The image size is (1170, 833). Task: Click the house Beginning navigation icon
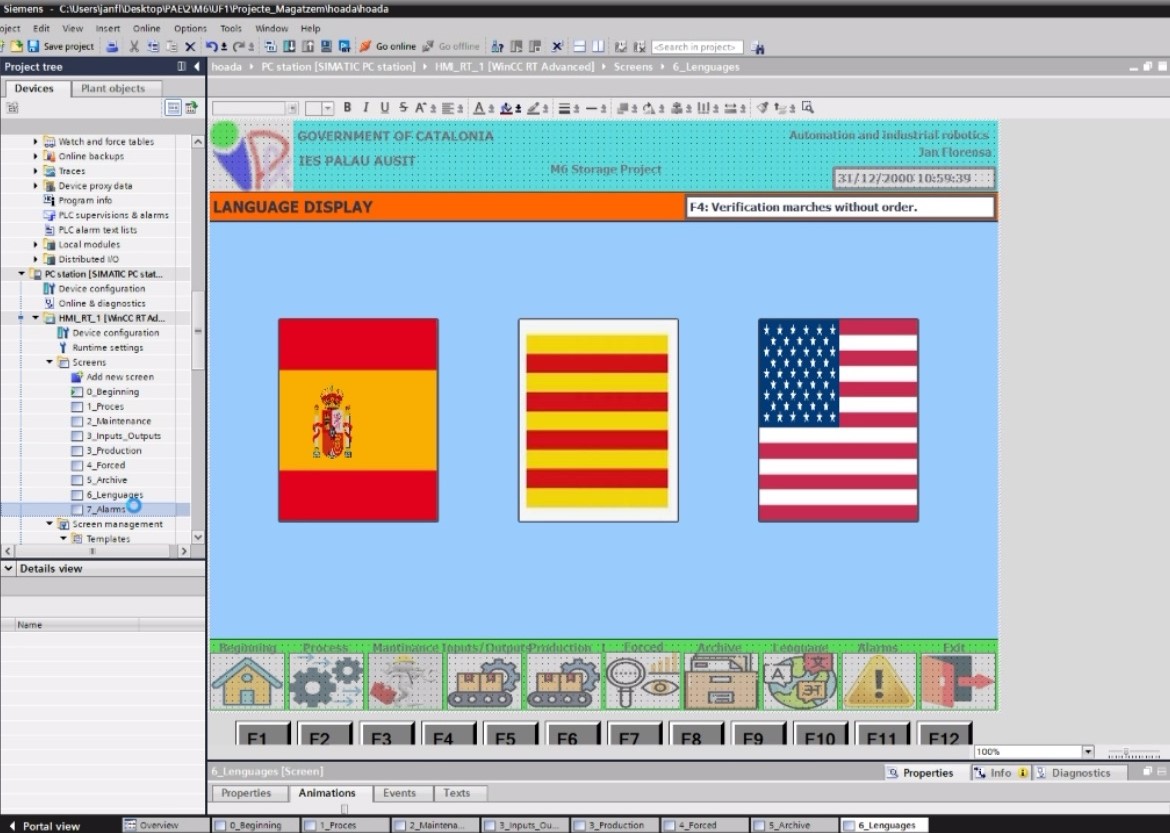point(246,681)
